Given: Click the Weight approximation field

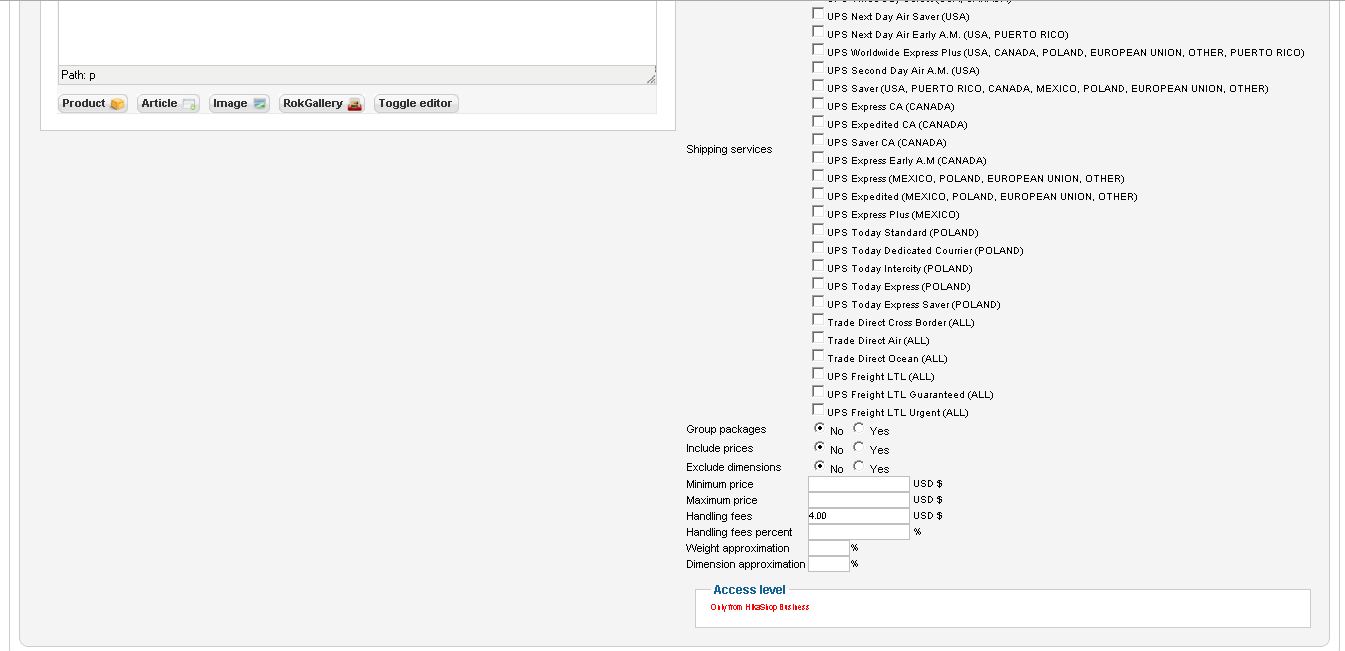Looking at the screenshot, I should (828, 548).
